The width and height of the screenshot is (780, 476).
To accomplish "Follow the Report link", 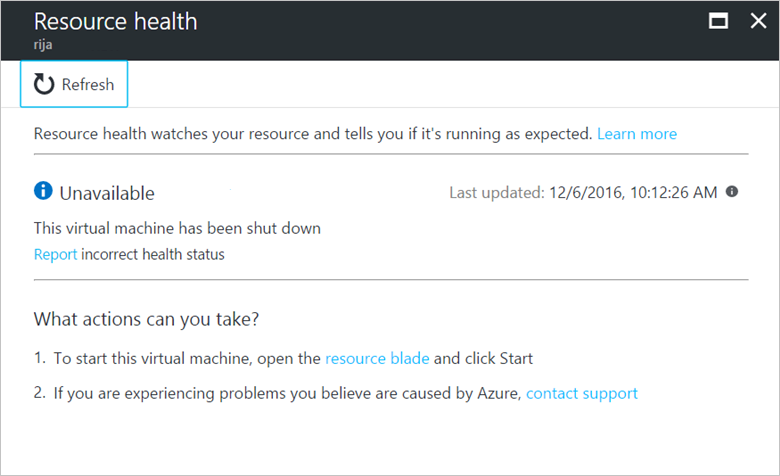I will (55, 254).
